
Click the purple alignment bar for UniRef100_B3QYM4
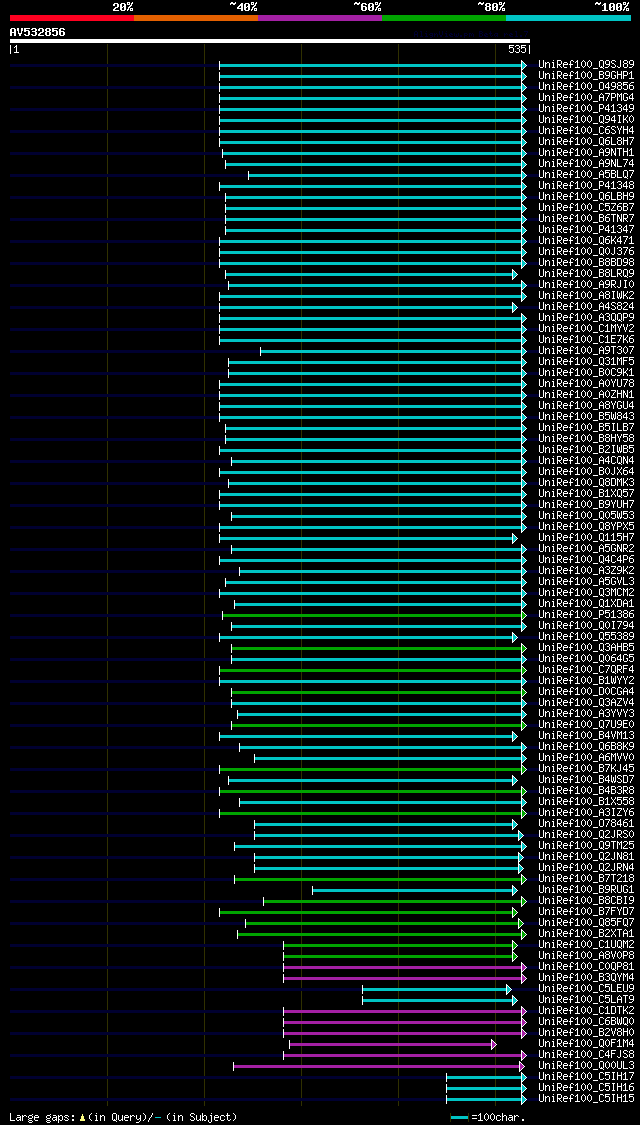click(x=405, y=978)
